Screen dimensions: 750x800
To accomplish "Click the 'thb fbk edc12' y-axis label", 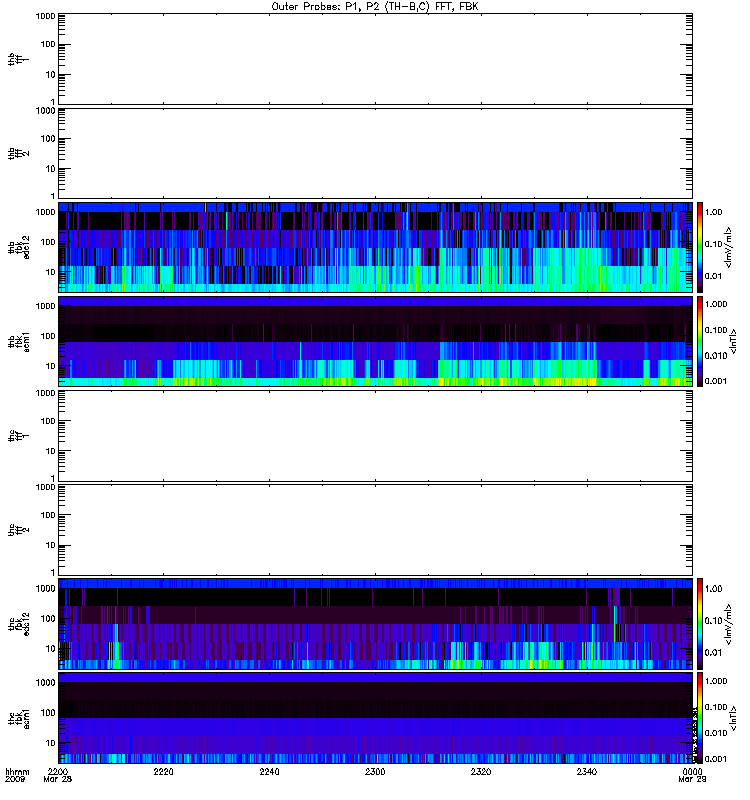I will pos(18,247).
